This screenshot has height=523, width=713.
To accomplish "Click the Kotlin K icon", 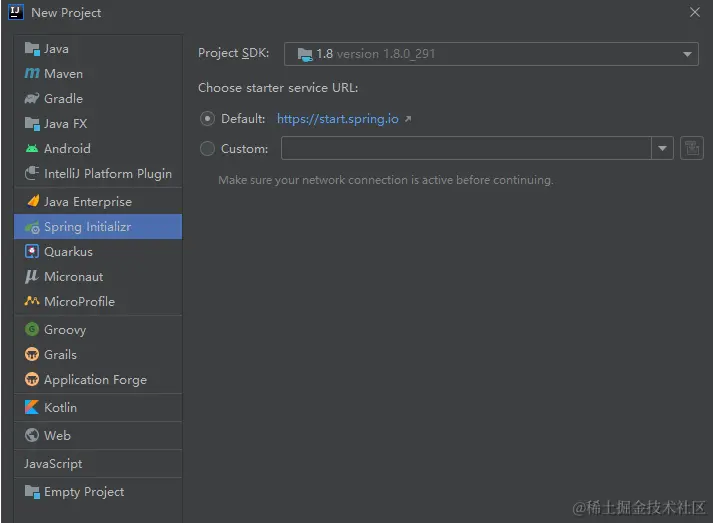I will point(32,407).
